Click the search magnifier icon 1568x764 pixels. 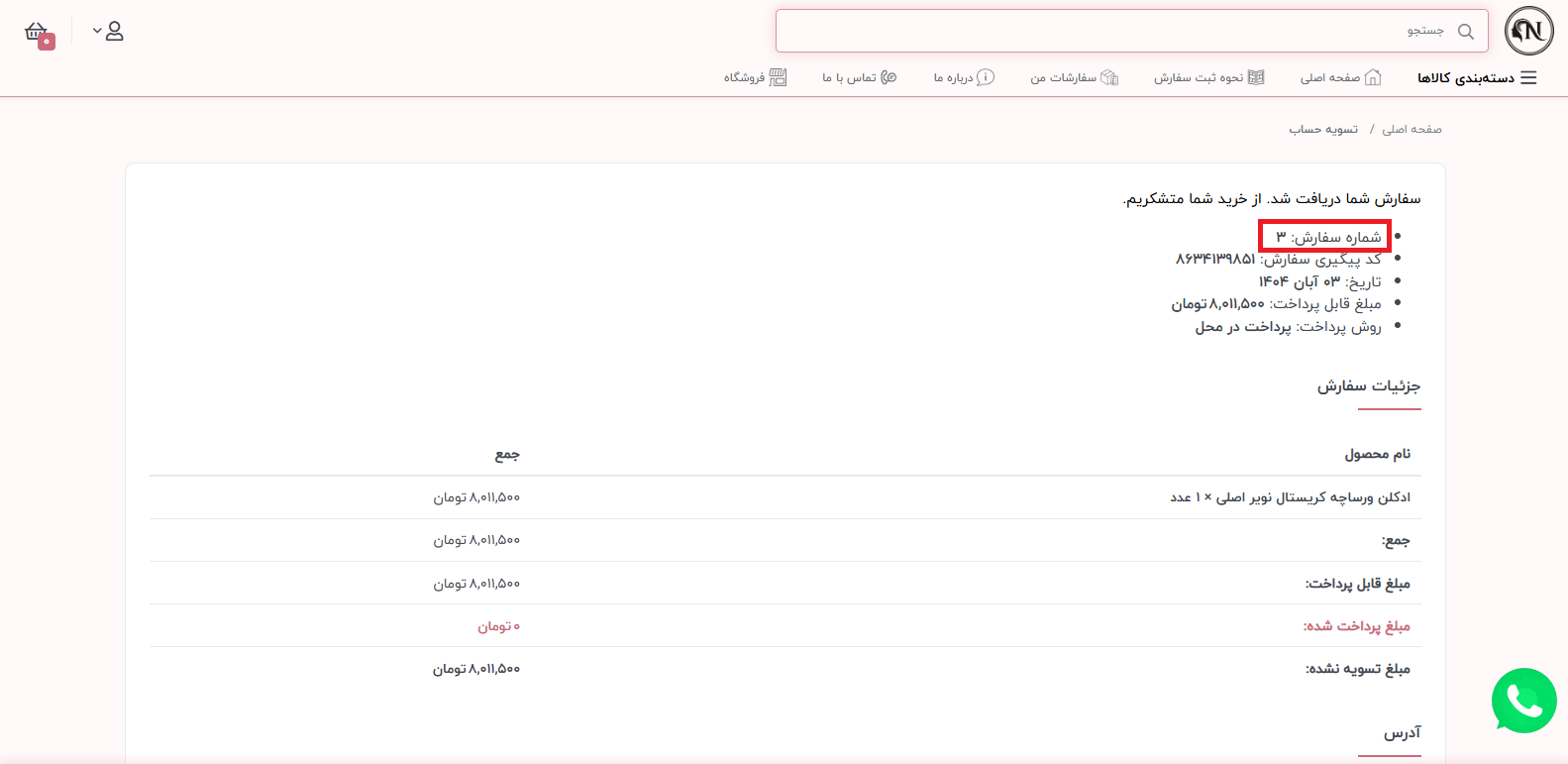1466,32
